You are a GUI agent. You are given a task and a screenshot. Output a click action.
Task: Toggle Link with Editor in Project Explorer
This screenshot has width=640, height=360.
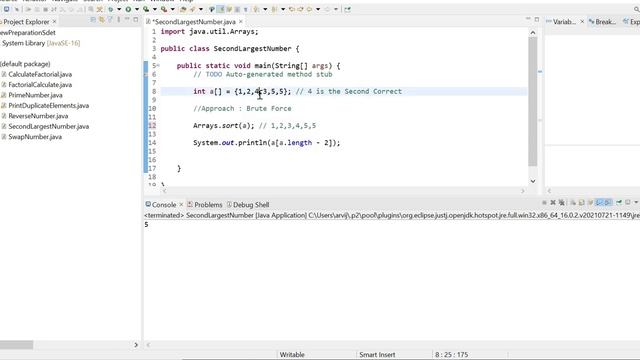(x=101, y=20)
